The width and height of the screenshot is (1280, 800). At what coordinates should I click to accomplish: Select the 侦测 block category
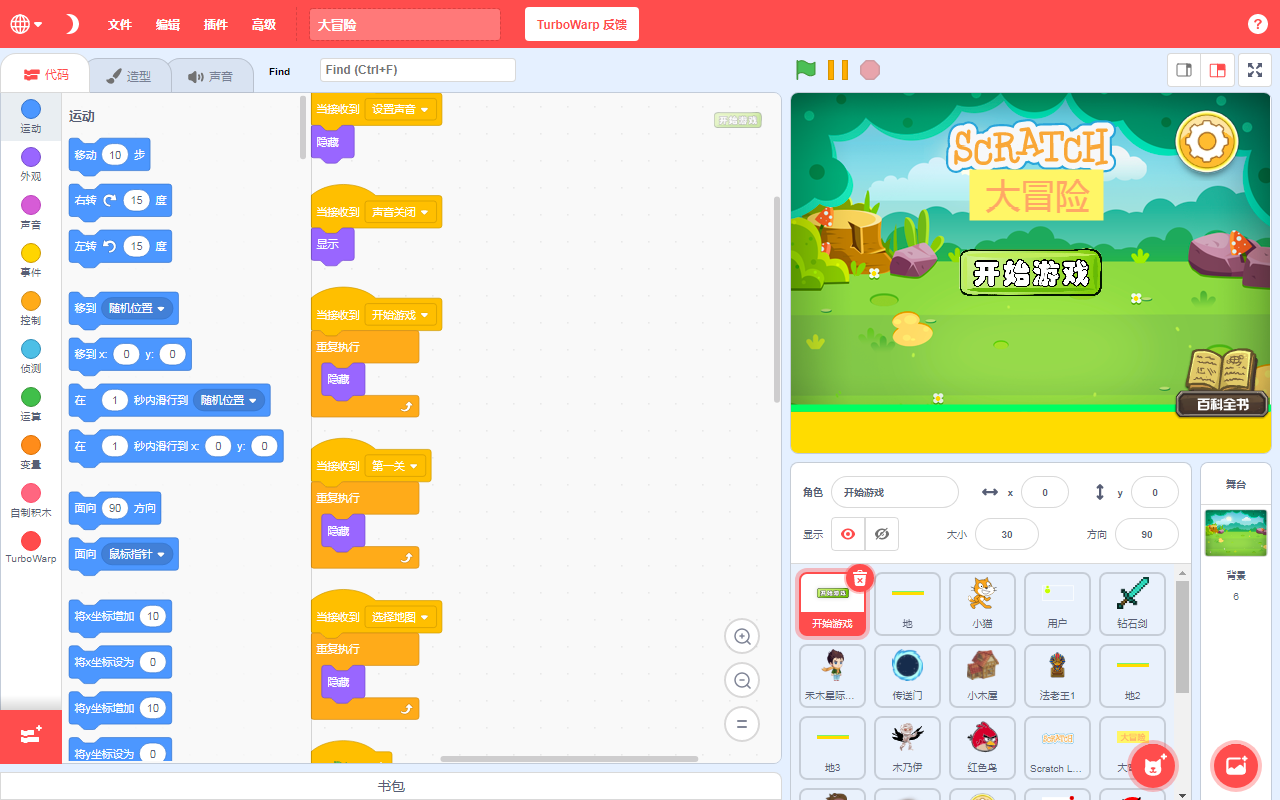[x=31, y=356]
